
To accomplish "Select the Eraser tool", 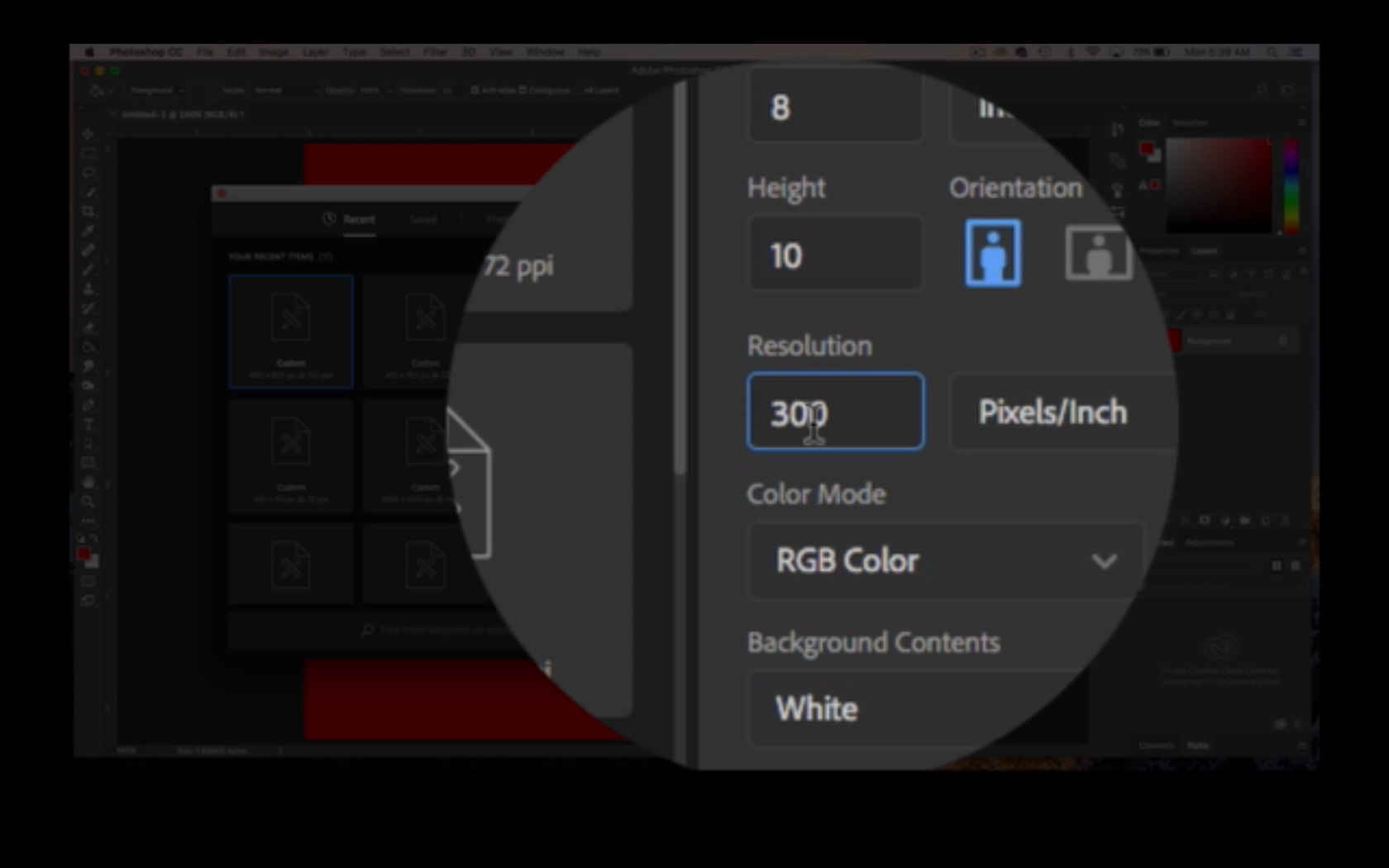I will coord(88,327).
